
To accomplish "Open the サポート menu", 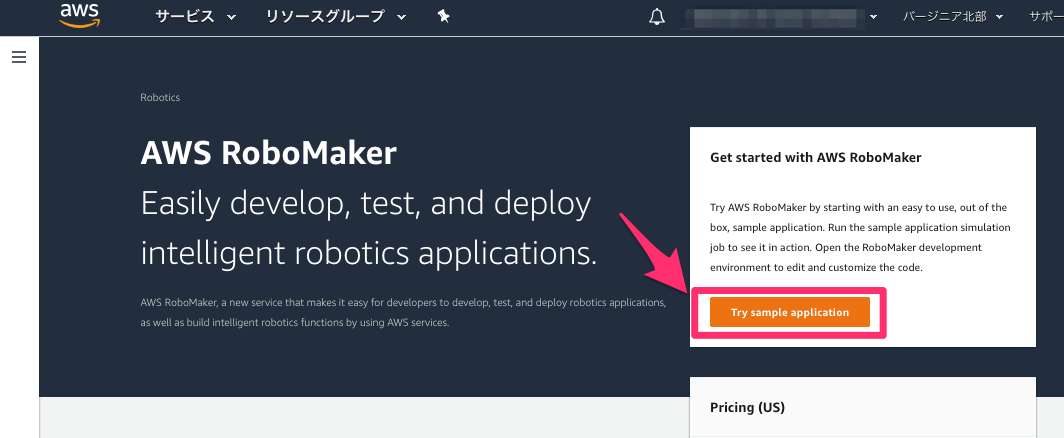I will pos(1046,17).
